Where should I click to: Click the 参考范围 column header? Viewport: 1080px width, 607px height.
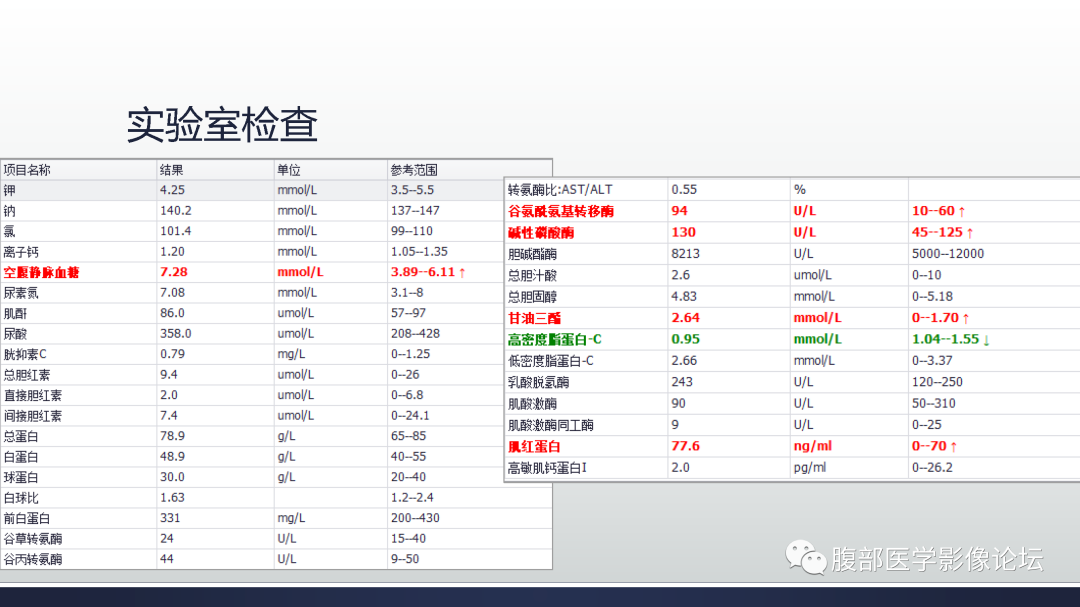(x=414, y=170)
